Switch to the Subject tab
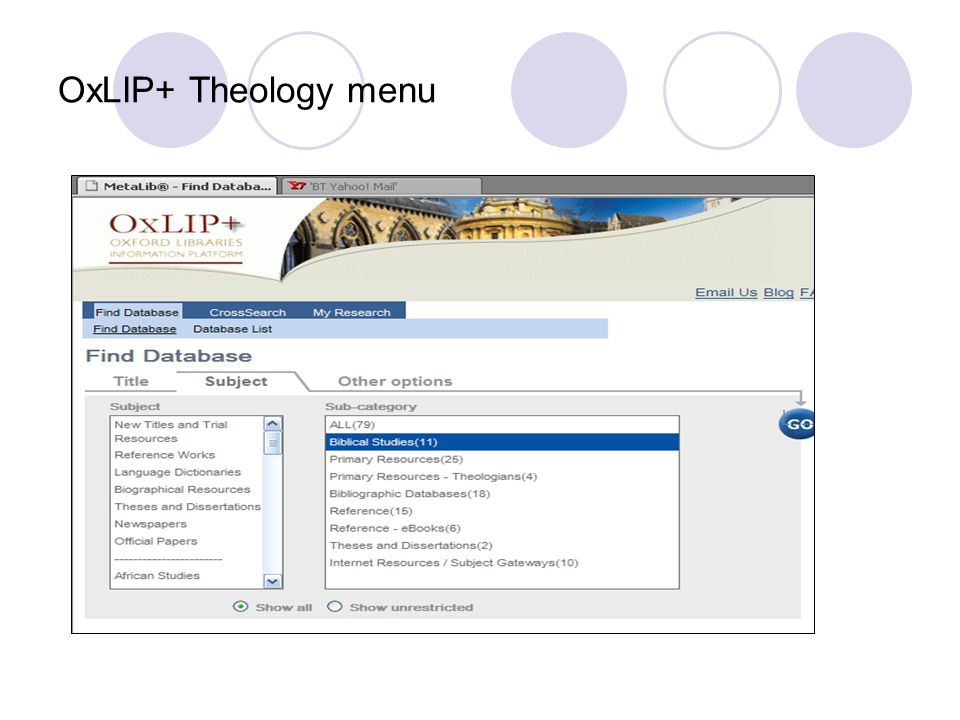The width and height of the screenshot is (960, 720). tap(236, 381)
